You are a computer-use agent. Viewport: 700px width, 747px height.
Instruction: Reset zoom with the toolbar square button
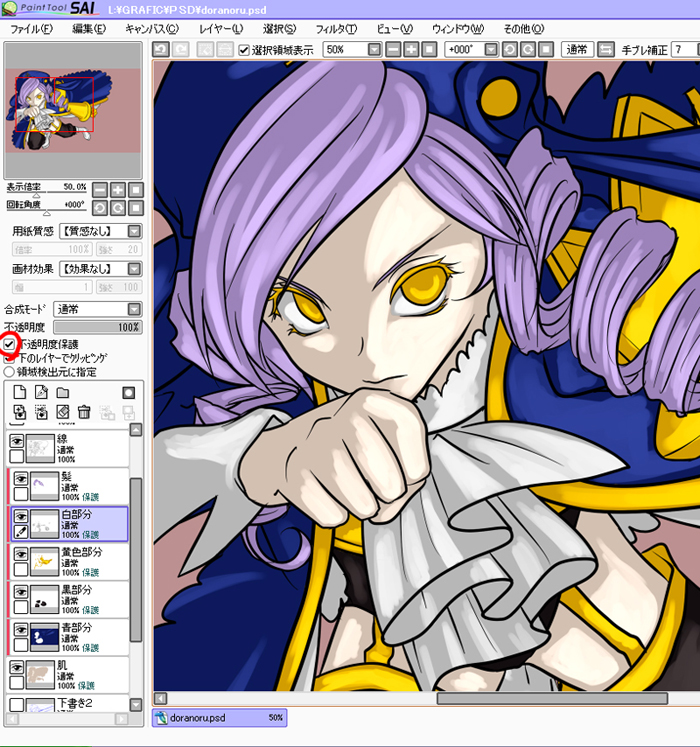pos(429,50)
